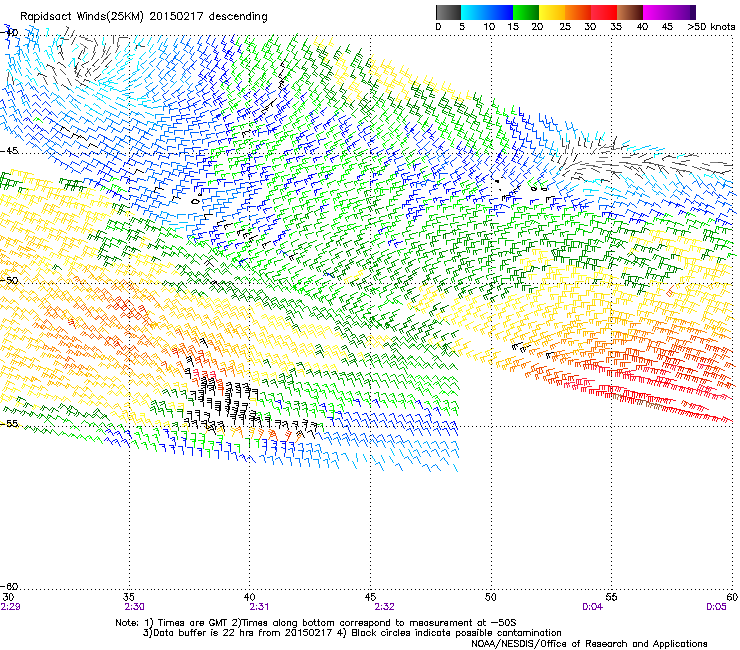This screenshot has width=740, height=650.
Task: Click the longitude '45' label on bottom axis
Action: pos(370,597)
